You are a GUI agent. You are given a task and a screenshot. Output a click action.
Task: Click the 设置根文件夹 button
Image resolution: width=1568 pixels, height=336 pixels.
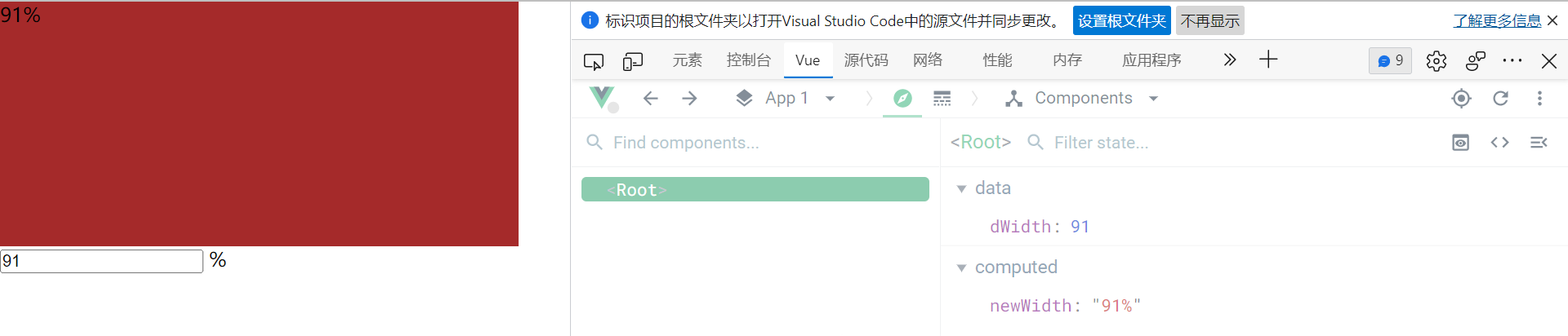point(1122,21)
